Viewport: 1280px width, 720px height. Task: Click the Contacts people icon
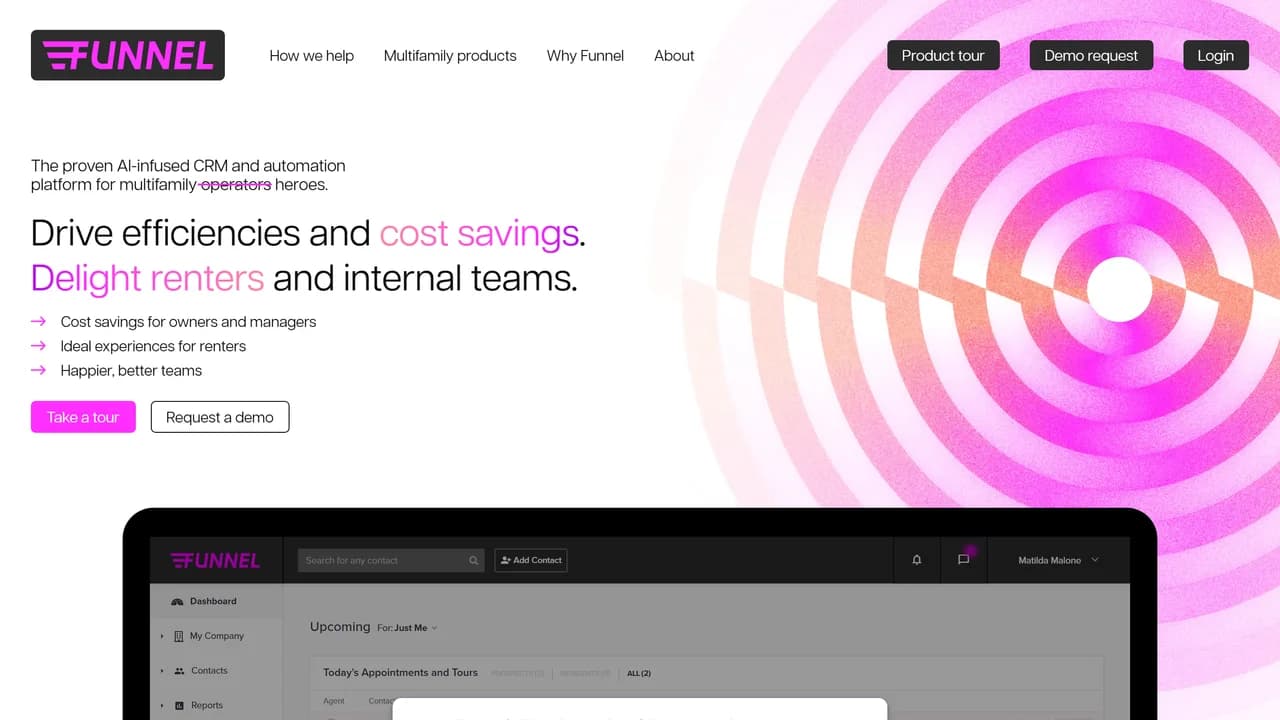pyautogui.click(x=179, y=671)
